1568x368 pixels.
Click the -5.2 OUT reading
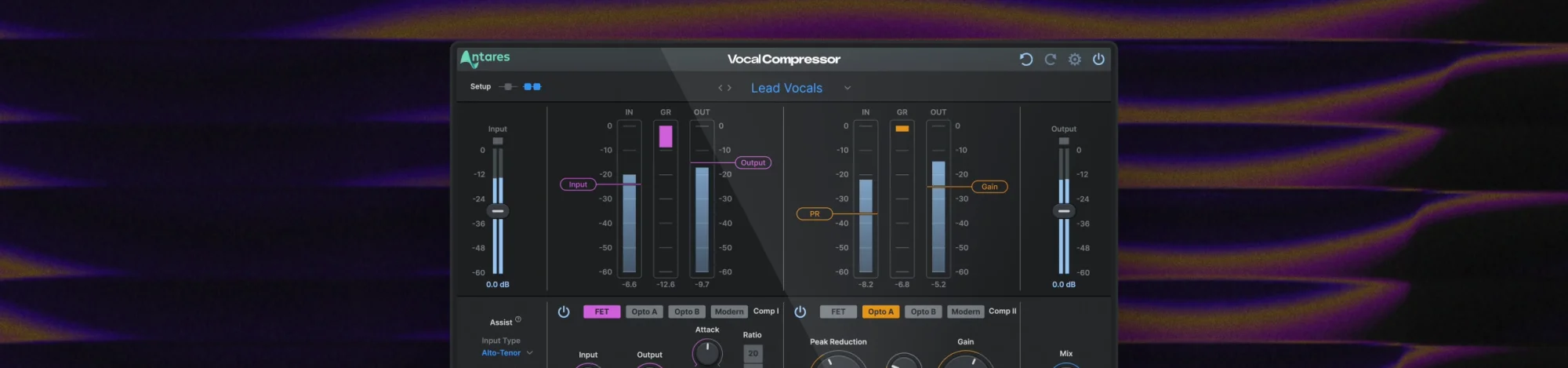pyautogui.click(x=938, y=285)
